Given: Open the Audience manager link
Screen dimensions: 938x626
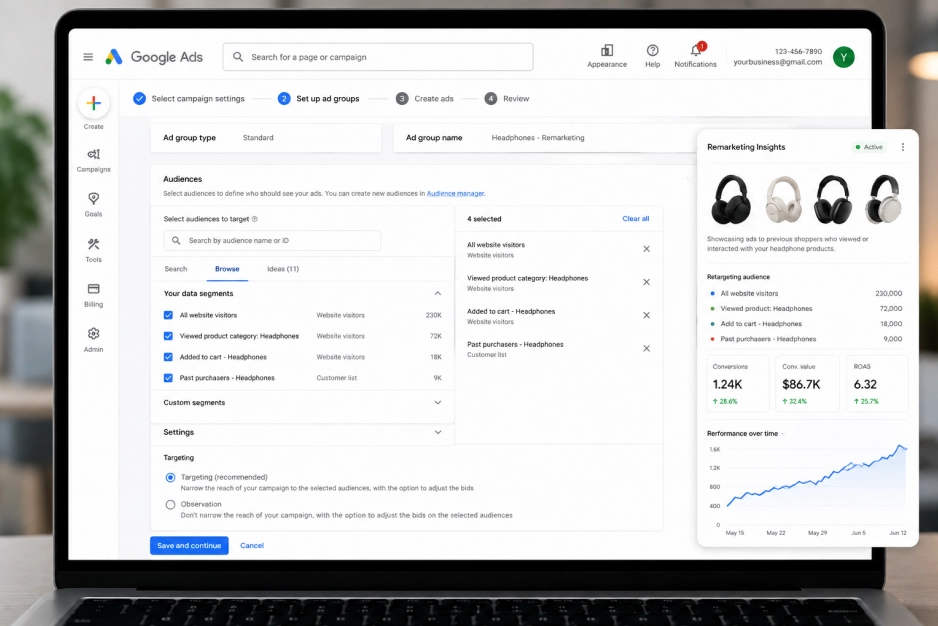Looking at the screenshot, I should point(455,193).
